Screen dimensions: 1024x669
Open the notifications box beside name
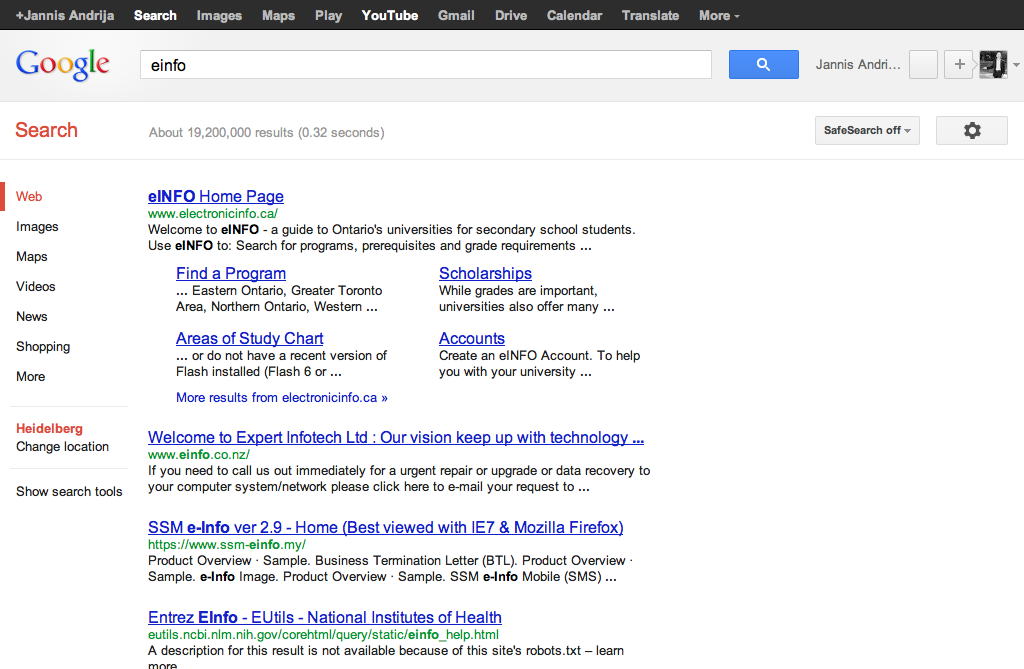923,65
